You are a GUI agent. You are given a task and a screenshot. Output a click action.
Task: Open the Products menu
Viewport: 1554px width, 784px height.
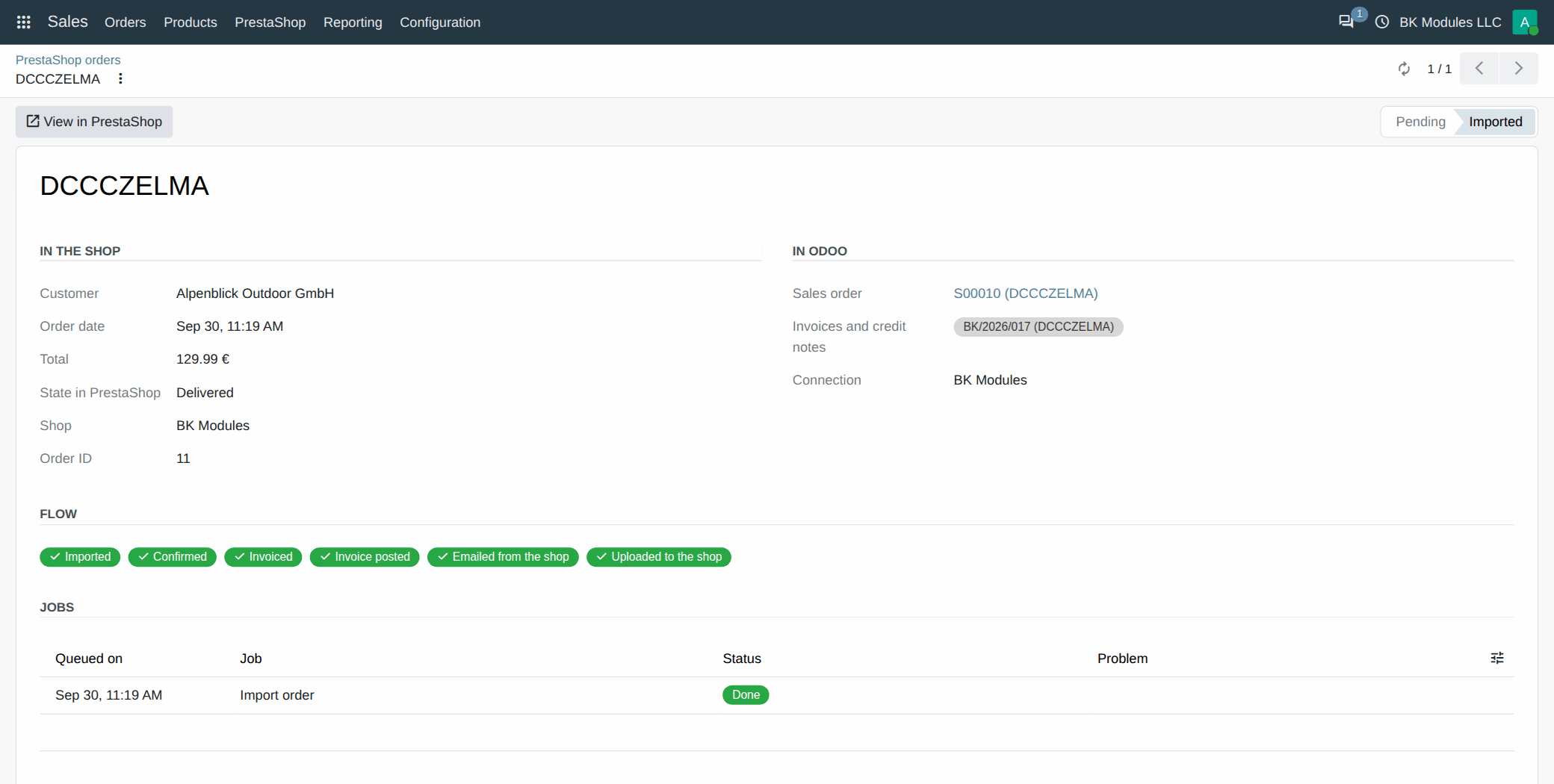(x=191, y=22)
